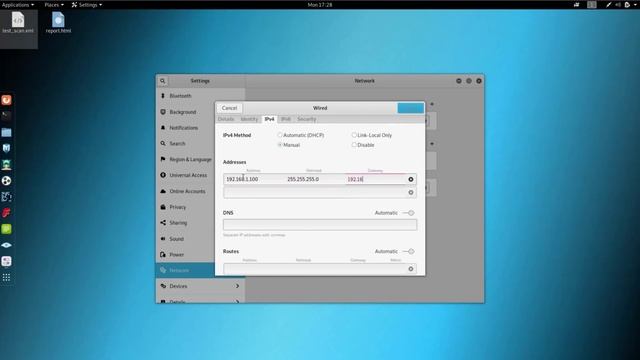This screenshot has height=360, width=640.
Task: Click the Privacy hand icon in sidebar
Action: 163,207
